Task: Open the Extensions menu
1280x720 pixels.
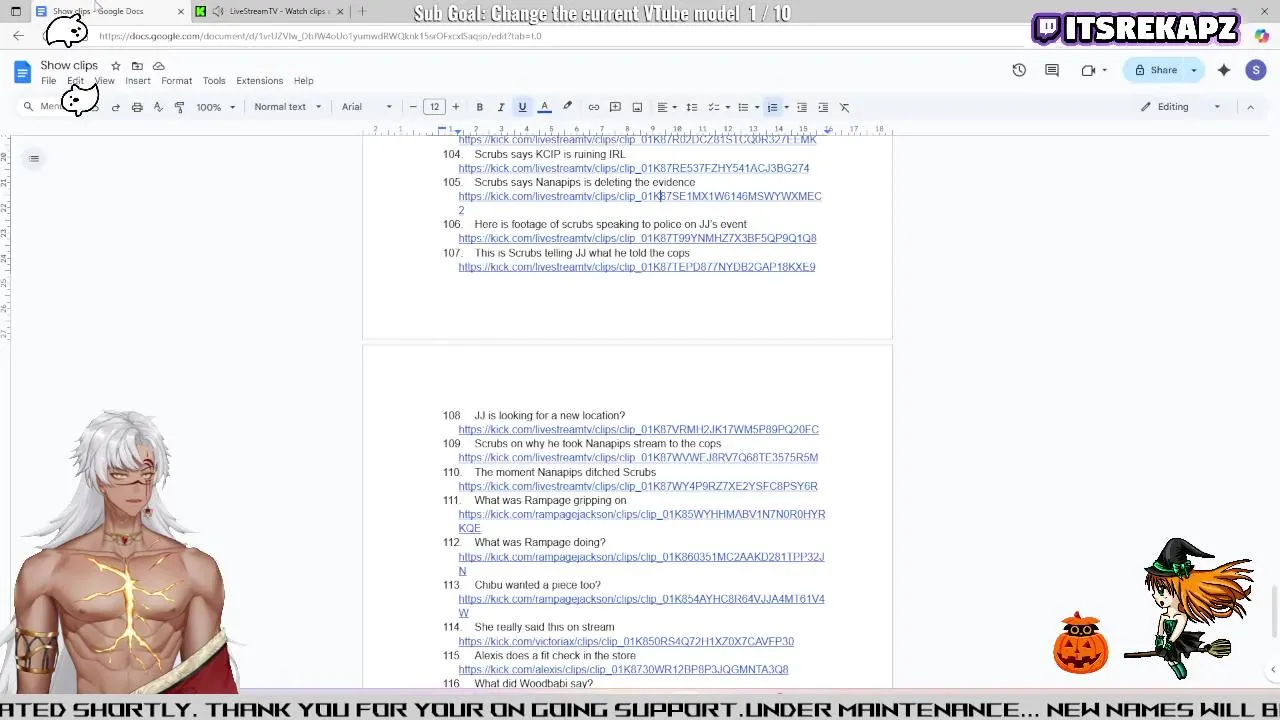Action: click(260, 81)
